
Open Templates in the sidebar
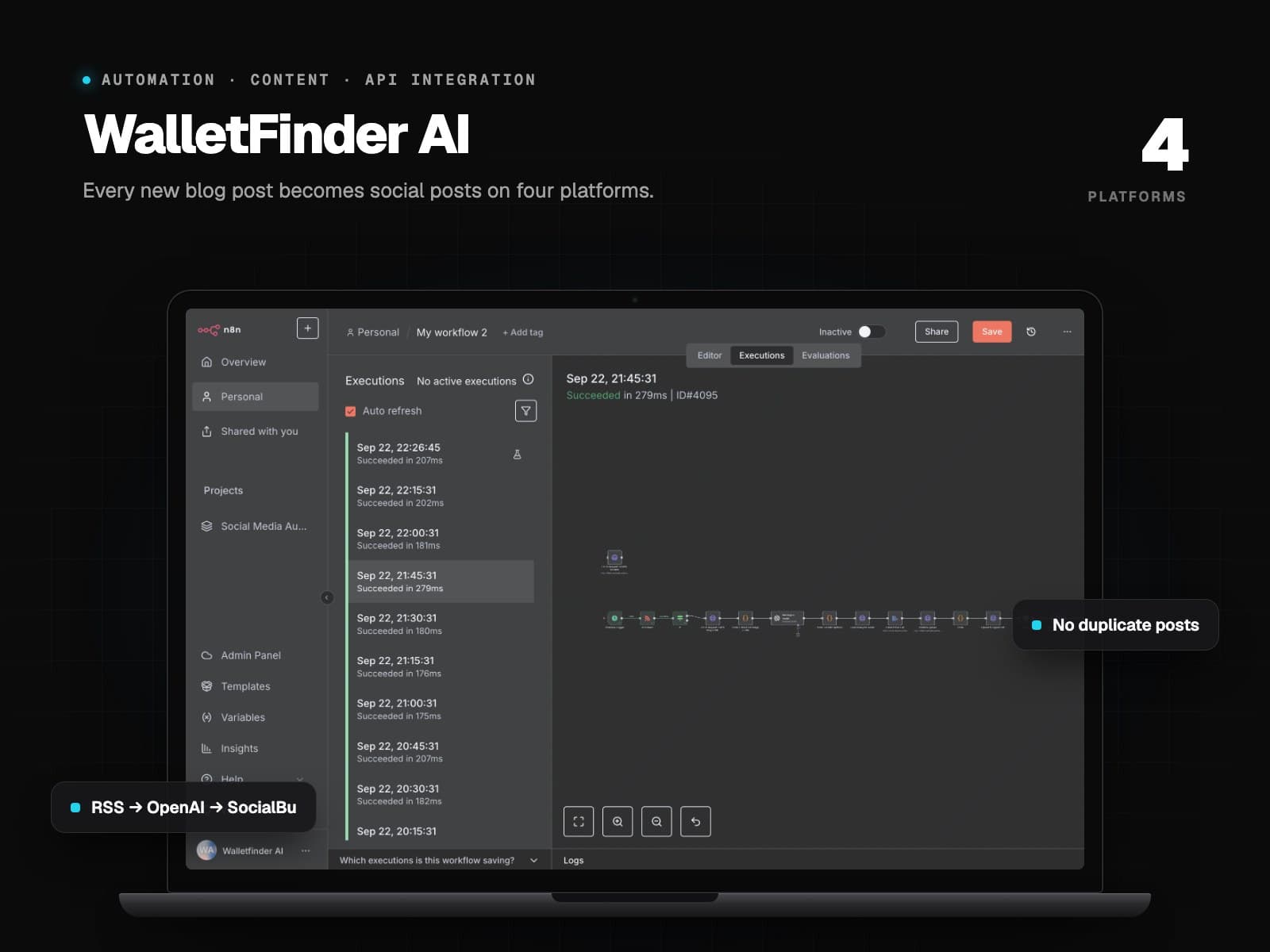tap(256, 686)
